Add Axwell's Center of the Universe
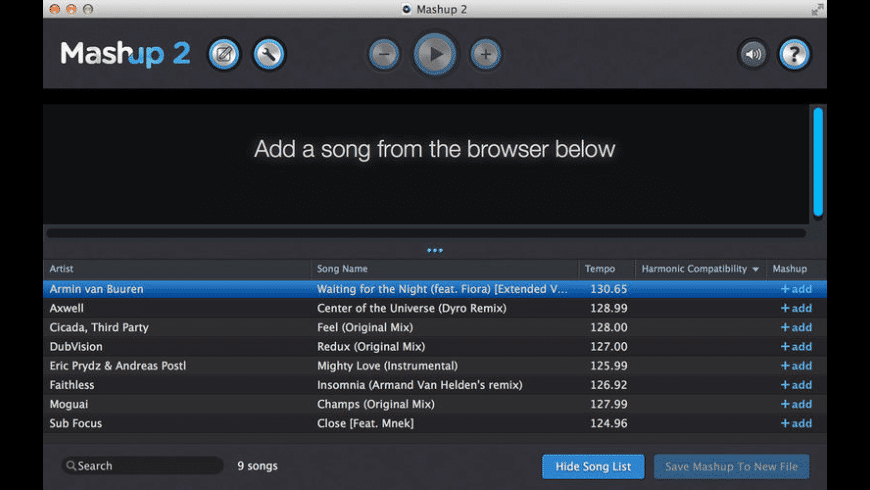Image resolution: width=870 pixels, height=490 pixels. [796, 308]
